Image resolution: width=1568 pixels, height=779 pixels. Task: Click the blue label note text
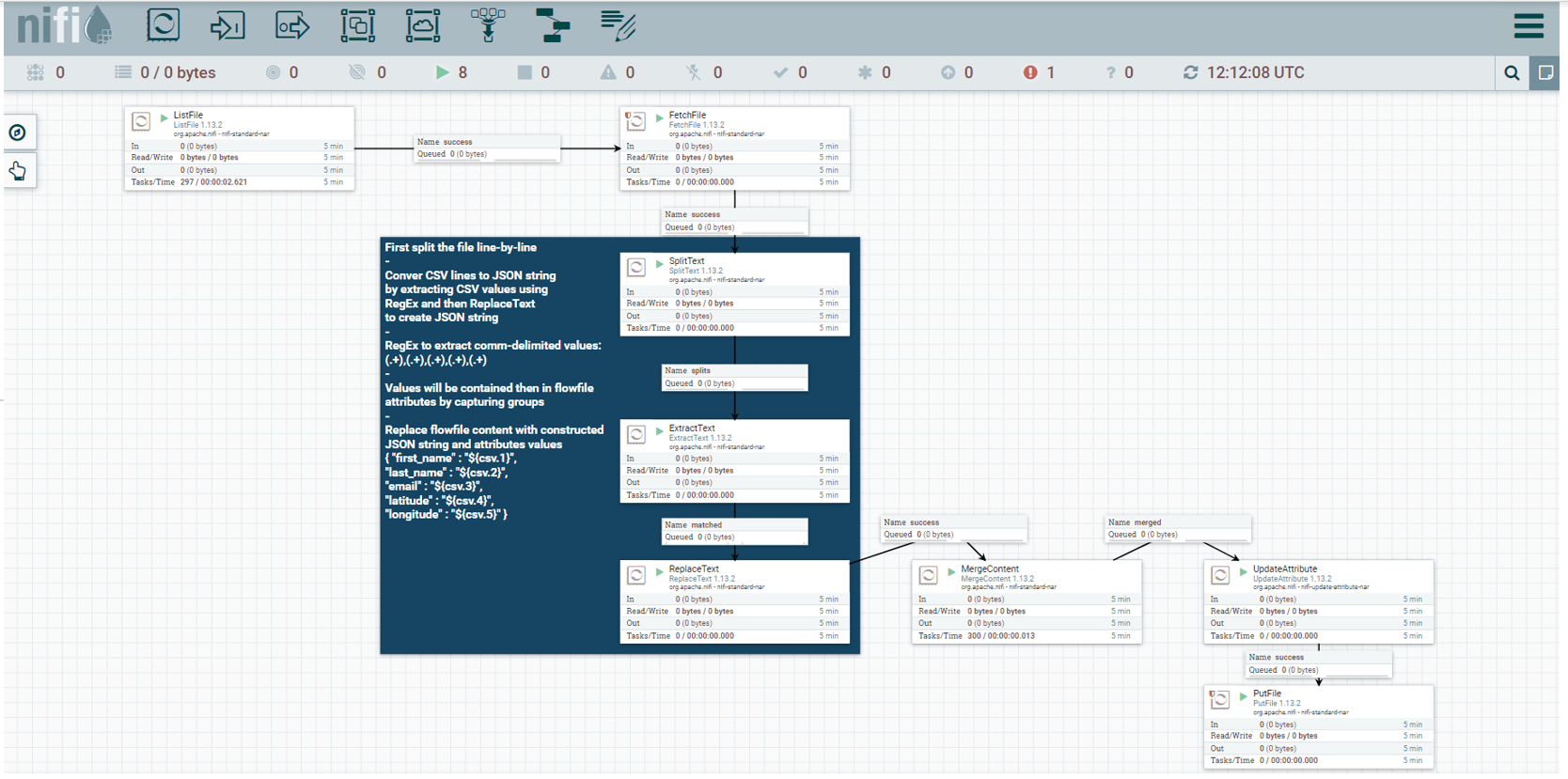coord(494,381)
